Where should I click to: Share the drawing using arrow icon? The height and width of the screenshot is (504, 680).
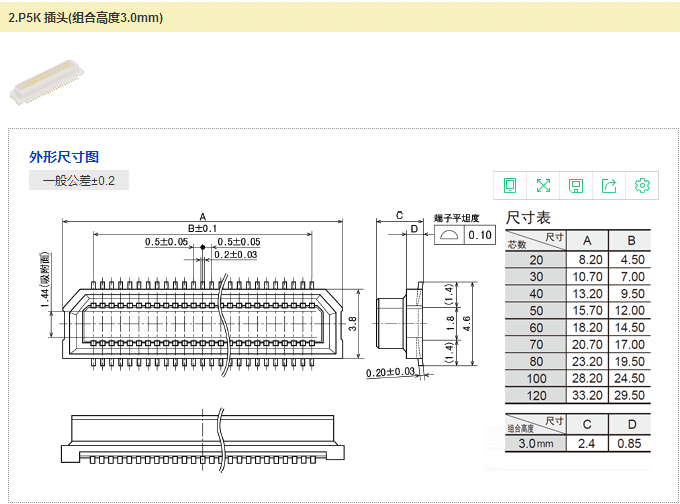tap(609, 185)
